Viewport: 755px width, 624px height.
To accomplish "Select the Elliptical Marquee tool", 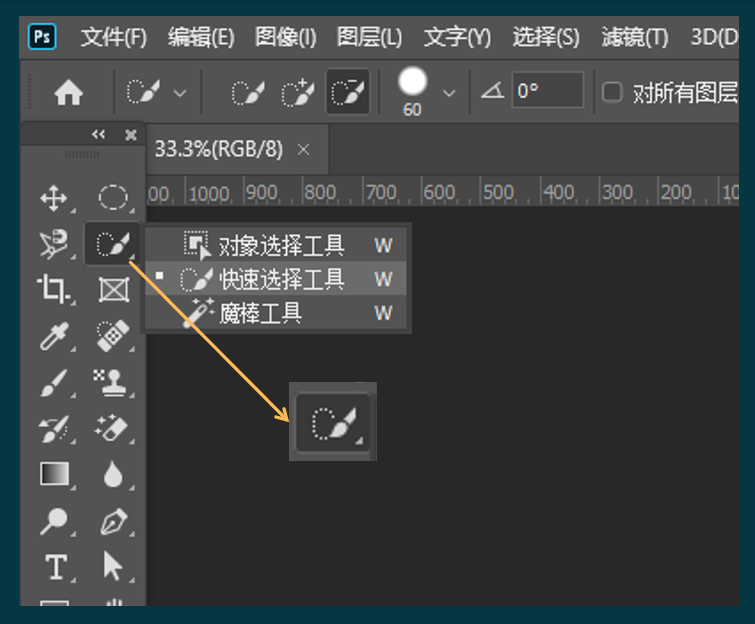I will (x=112, y=198).
